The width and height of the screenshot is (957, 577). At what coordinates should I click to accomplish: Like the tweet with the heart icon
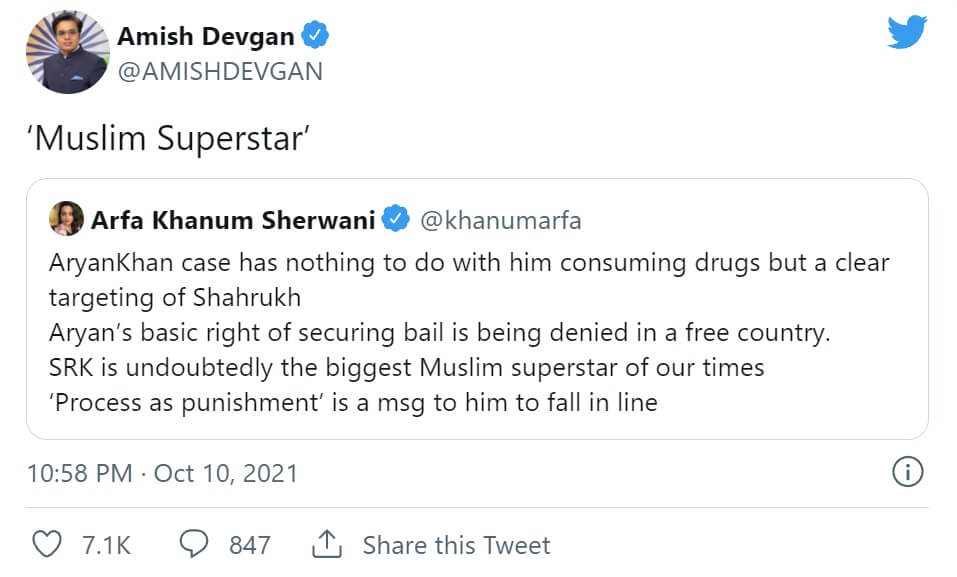pos(47,544)
